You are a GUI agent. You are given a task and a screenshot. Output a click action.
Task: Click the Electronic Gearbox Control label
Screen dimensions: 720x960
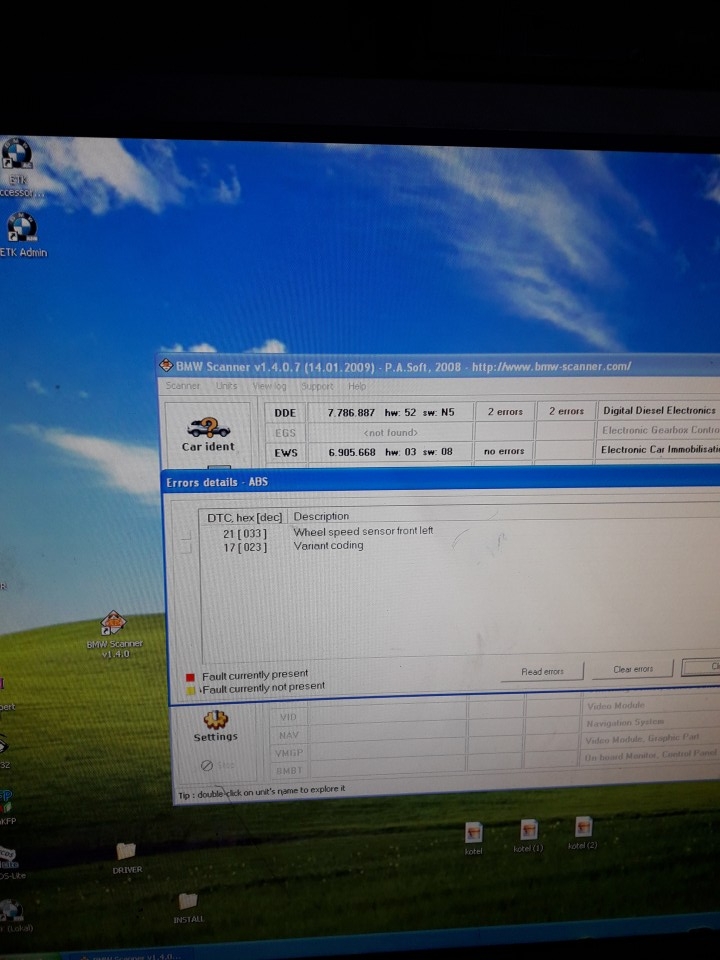pyautogui.click(x=661, y=430)
